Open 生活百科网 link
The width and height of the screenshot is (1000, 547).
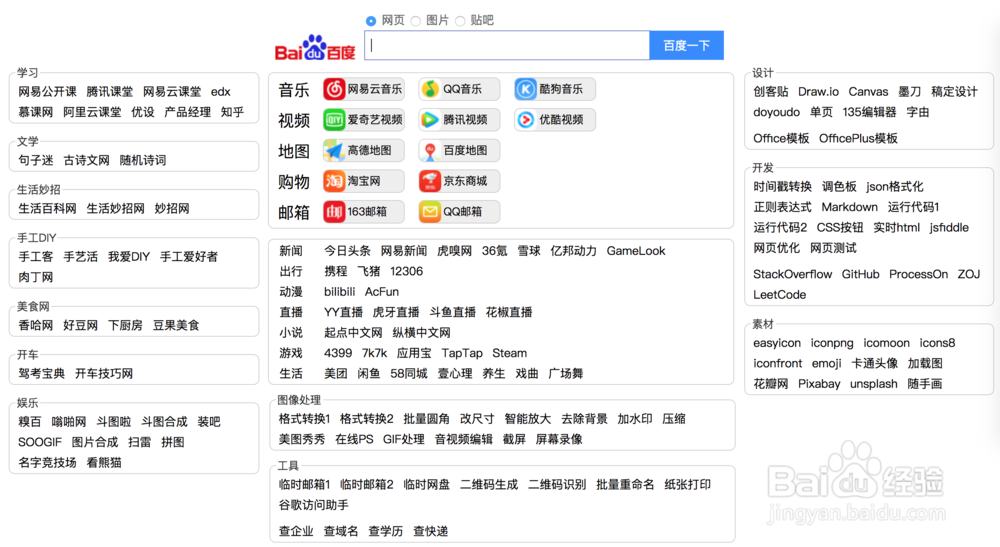coord(47,209)
